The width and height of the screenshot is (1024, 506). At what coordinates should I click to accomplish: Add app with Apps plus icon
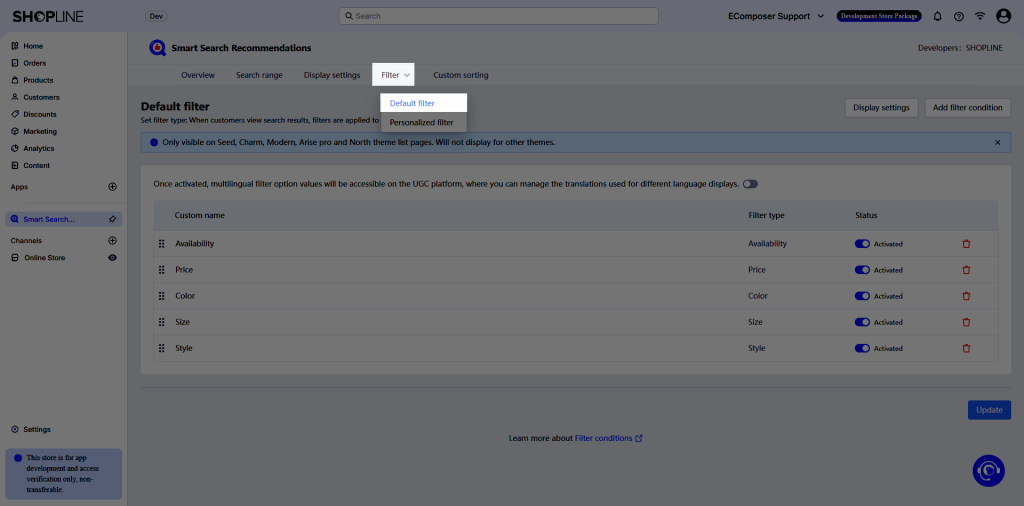112,187
